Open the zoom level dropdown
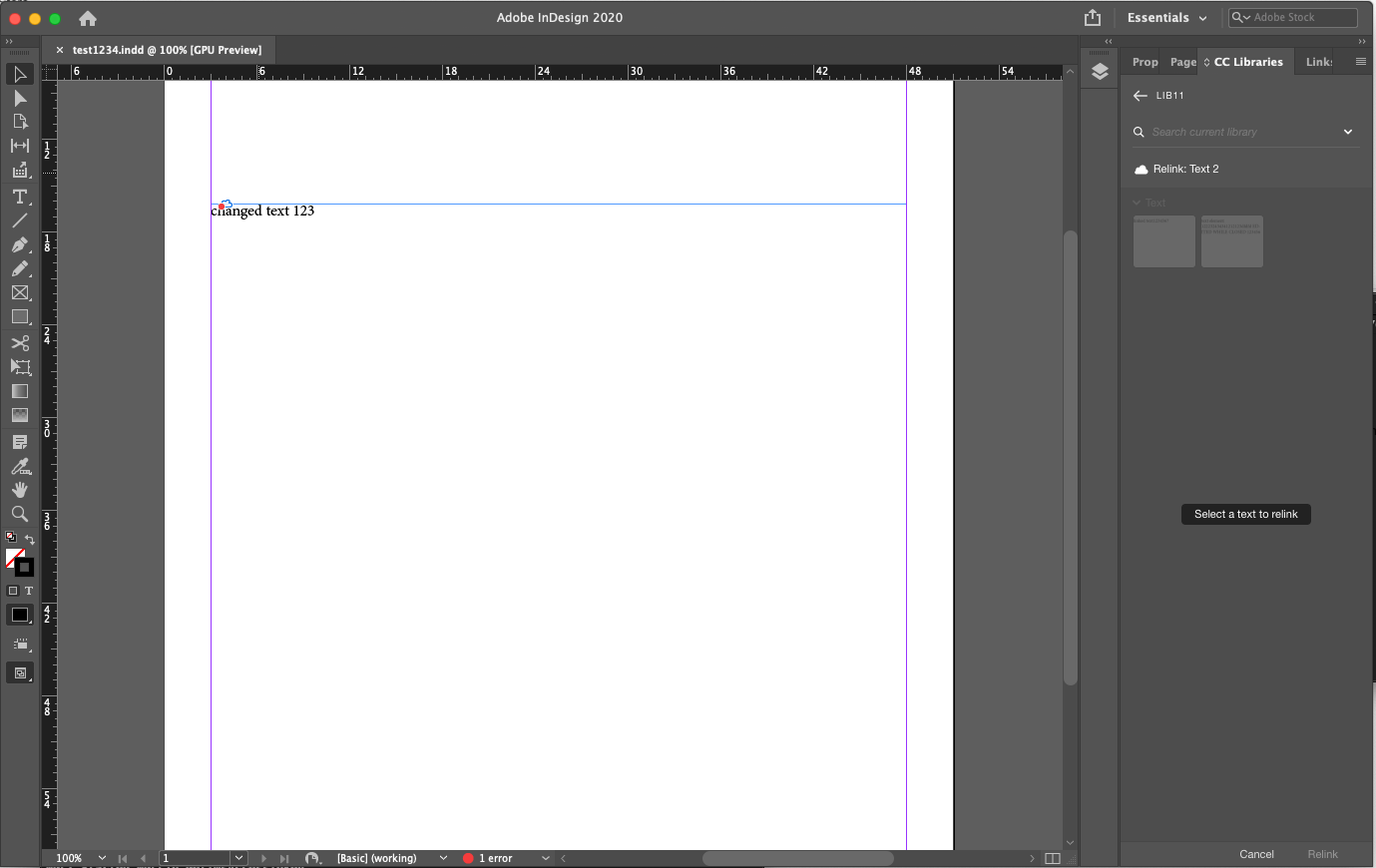 [x=103, y=858]
